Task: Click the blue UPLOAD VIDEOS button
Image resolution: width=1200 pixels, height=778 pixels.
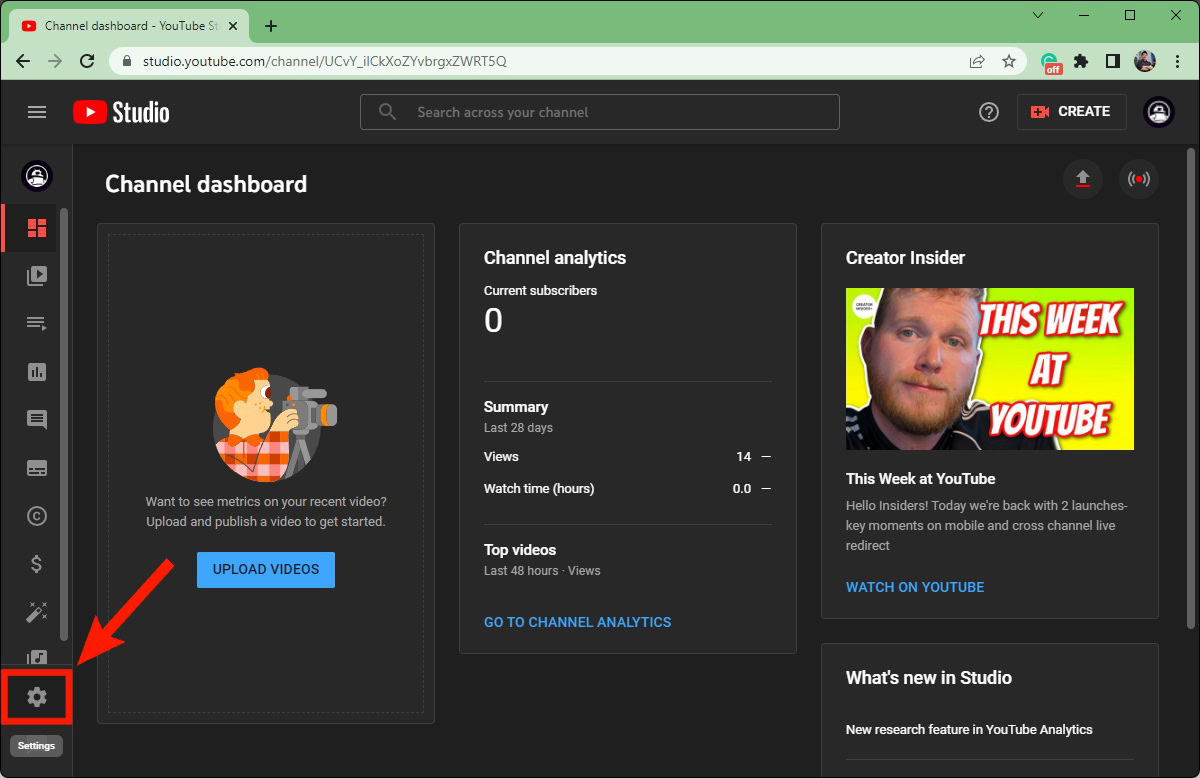Action: [266, 569]
